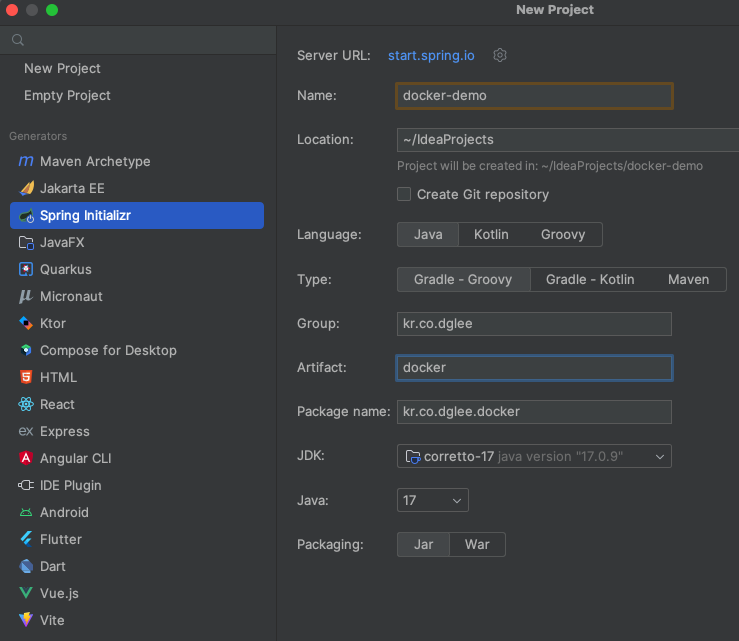Click the generator search box
Screen dimensions: 739x641
(x=138, y=40)
